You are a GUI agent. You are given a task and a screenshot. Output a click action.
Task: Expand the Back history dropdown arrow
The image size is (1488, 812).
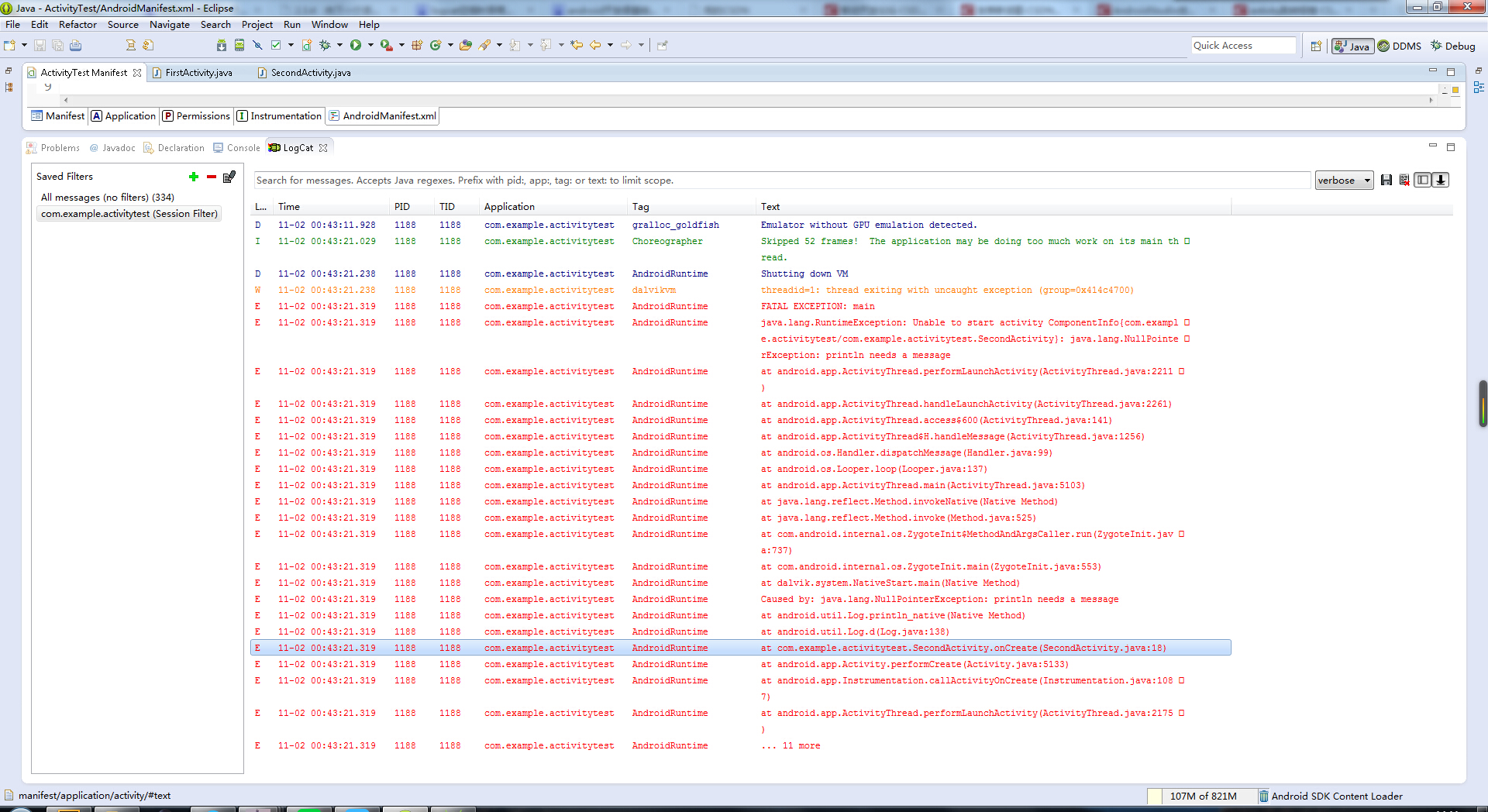pyautogui.click(x=610, y=46)
